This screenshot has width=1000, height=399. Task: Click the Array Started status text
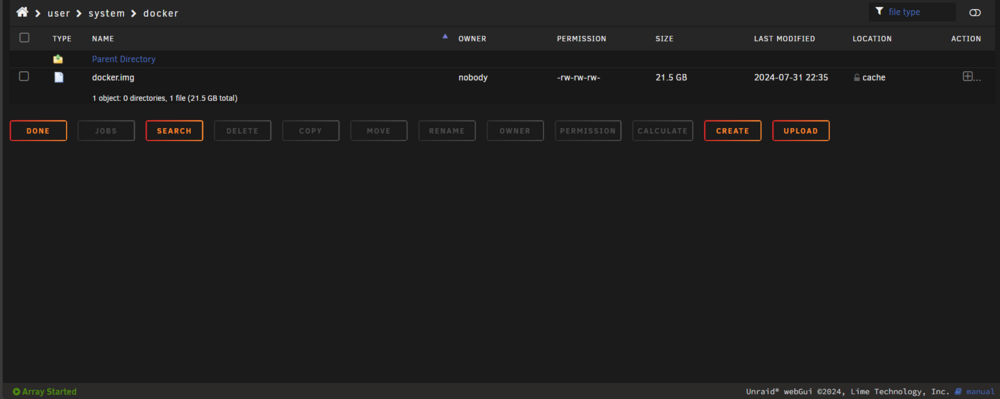[x=49, y=391]
